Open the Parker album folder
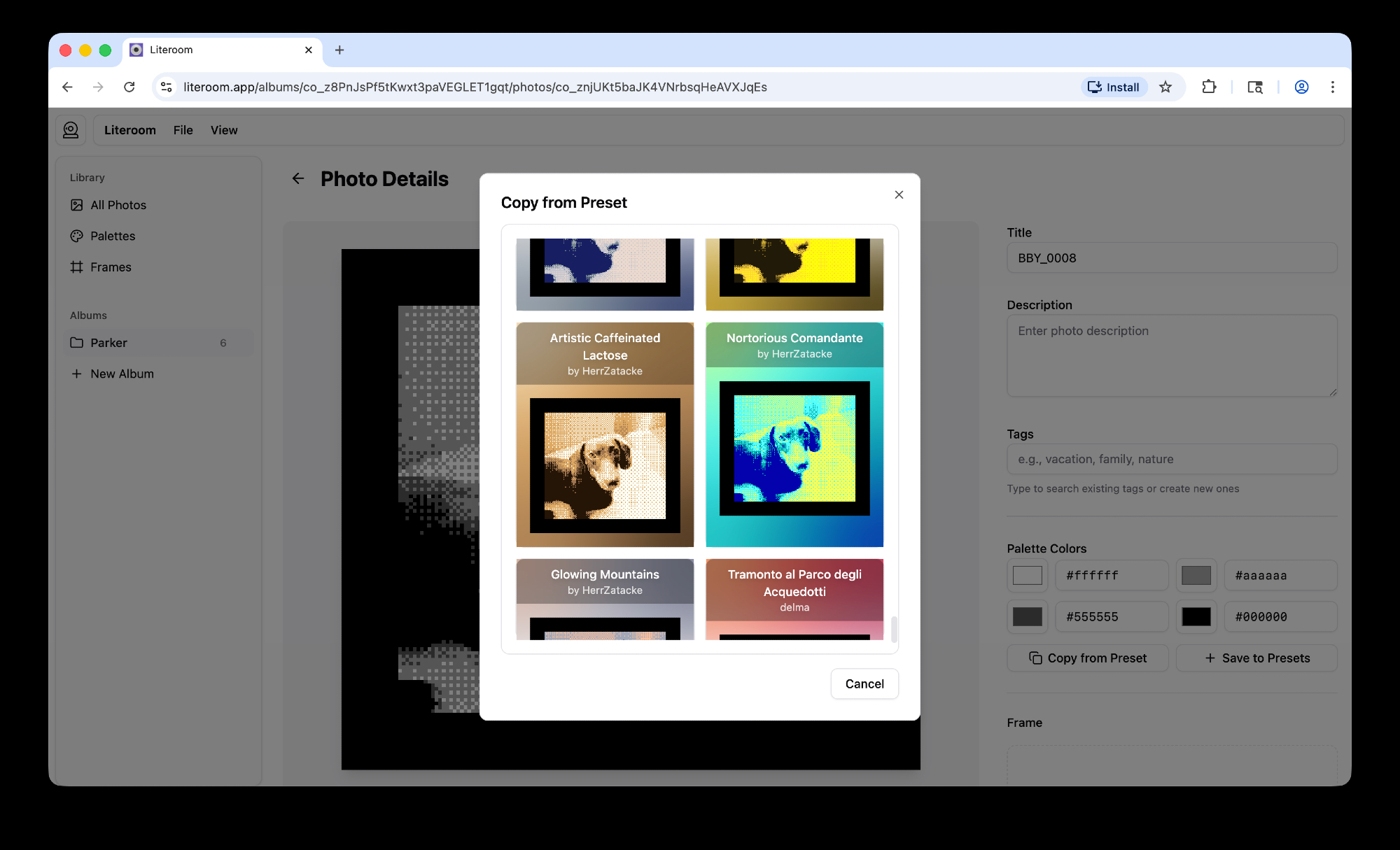The image size is (1400, 850). 108,343
